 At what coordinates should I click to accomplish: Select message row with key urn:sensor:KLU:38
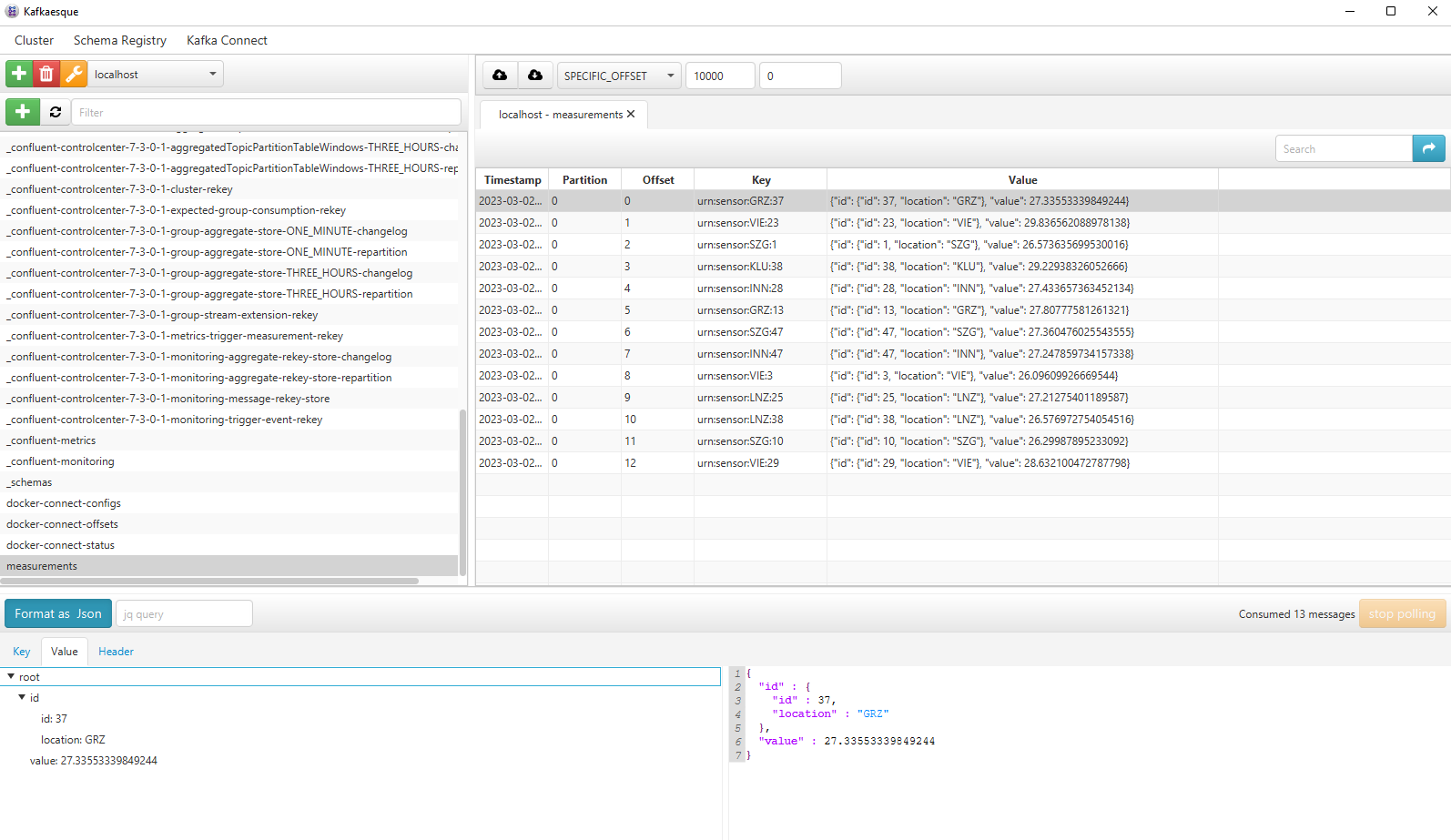pos(963,267)
